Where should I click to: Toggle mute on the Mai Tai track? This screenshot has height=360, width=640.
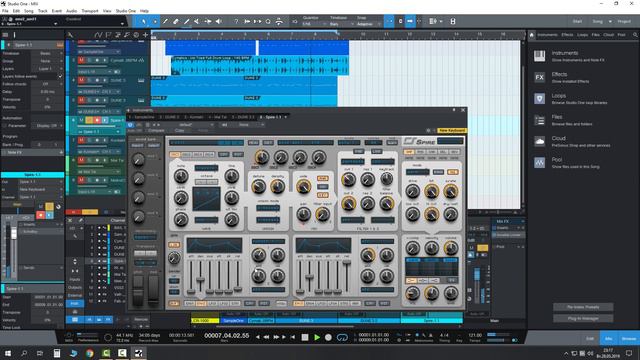[x=81, y=160]
